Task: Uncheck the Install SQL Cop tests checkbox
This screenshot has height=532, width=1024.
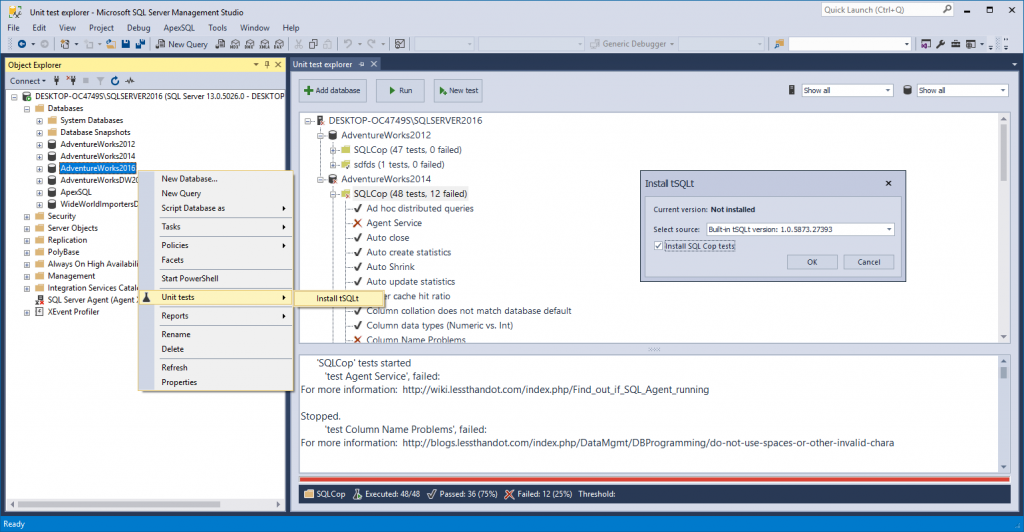Action: [x=657, y=246]
